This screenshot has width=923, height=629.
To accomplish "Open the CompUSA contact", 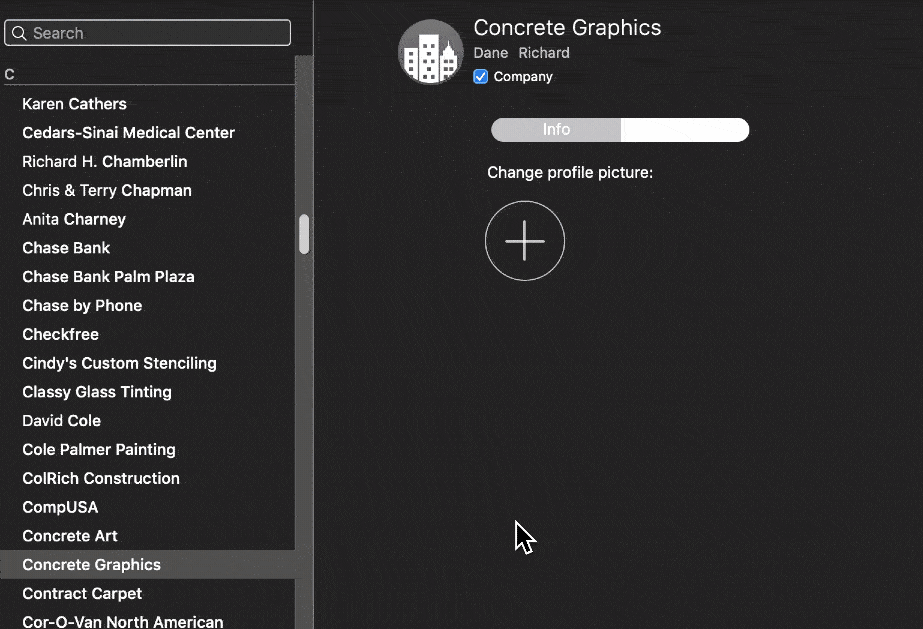I will (x=147, y=507).
